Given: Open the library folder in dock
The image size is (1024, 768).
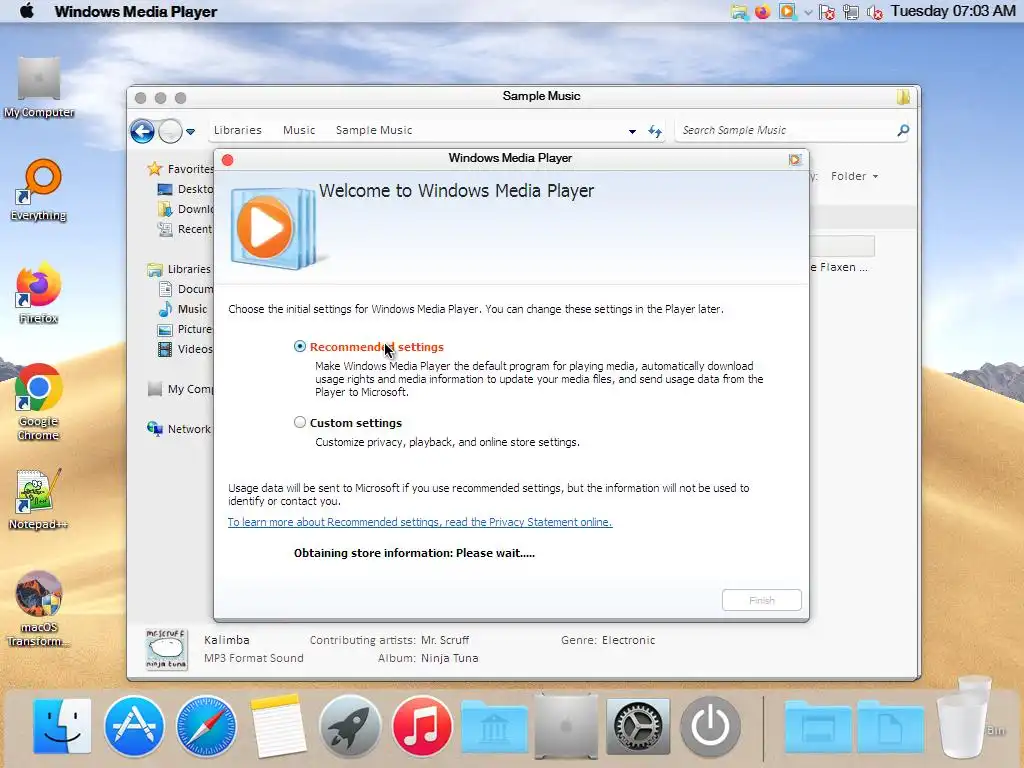Looking at the screenshot, I should click(494, 726).
